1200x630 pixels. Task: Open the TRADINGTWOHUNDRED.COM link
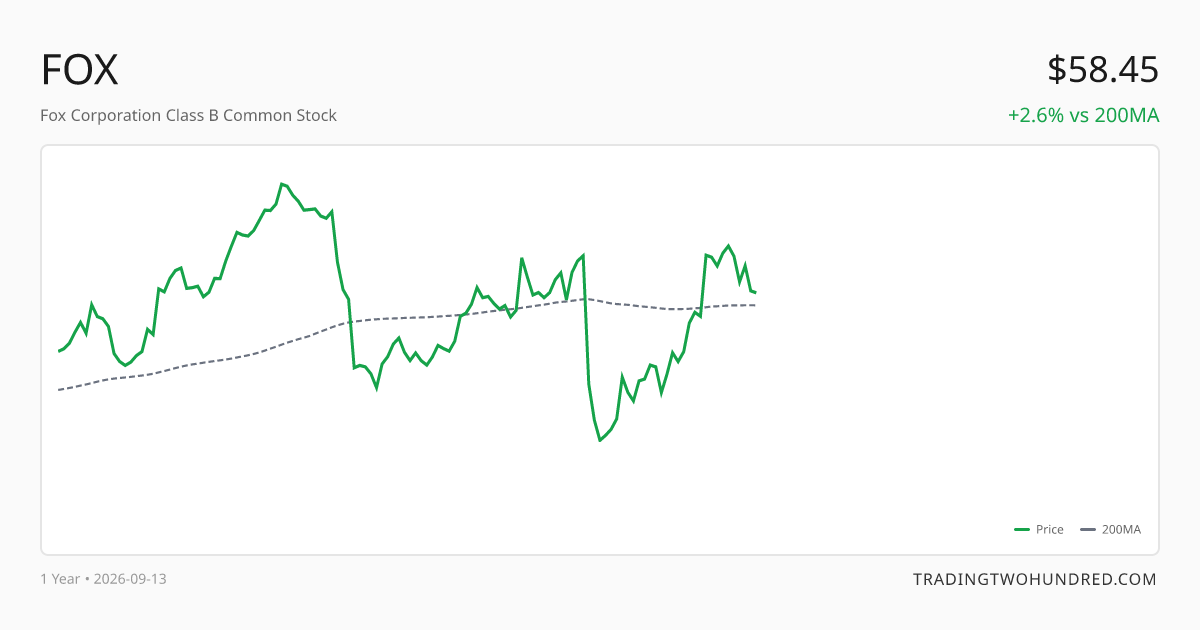[x=1035, y=579]
